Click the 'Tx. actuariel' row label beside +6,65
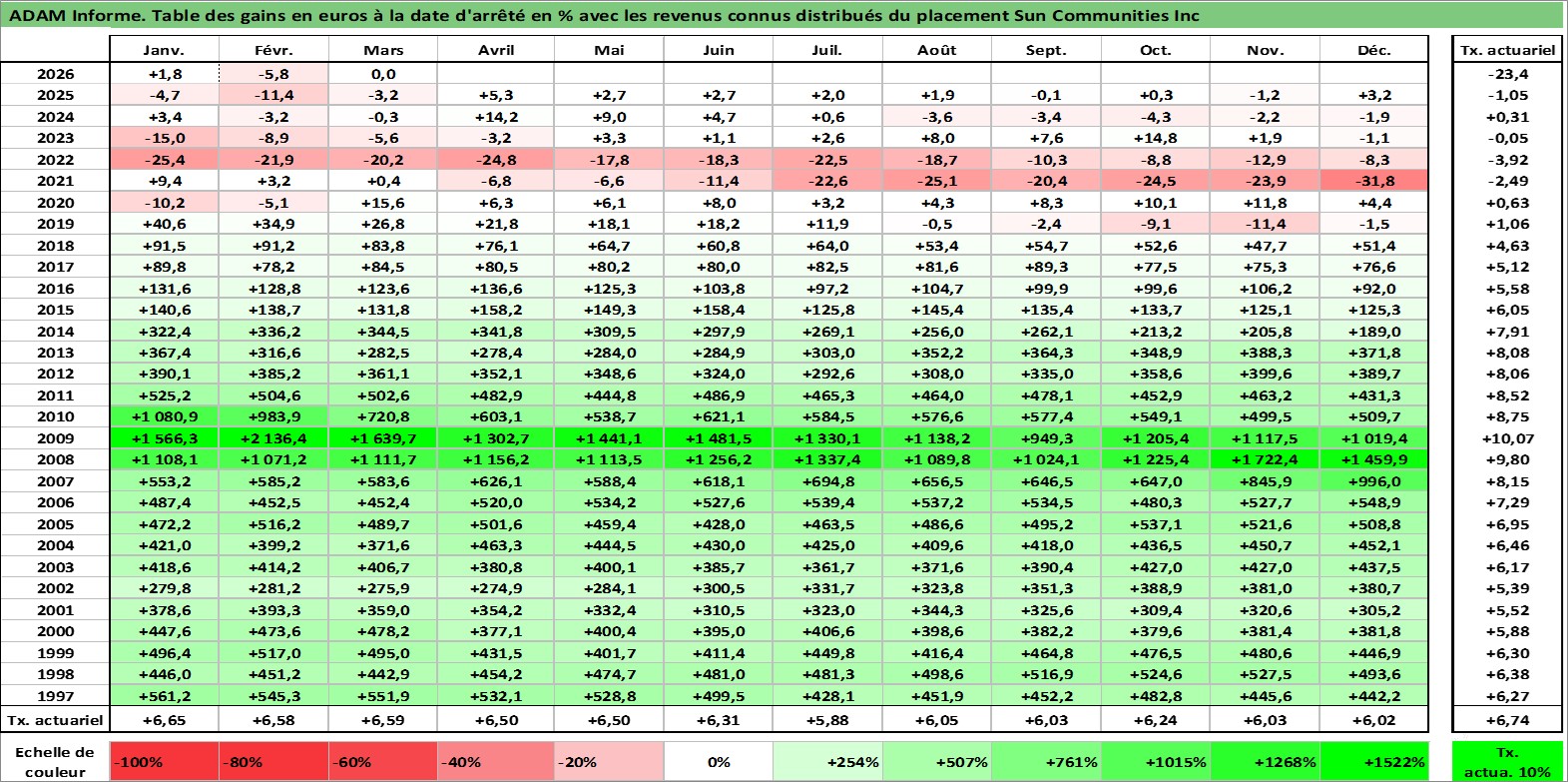Viewport: 1568px width, 782px height. [x=55, y=720]
